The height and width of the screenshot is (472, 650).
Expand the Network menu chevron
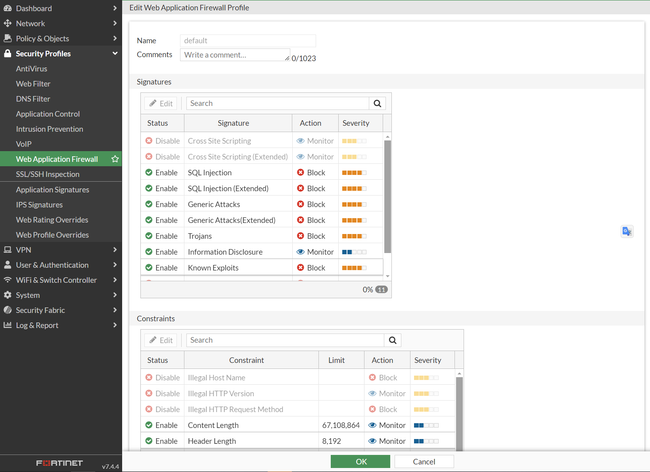[x=115, y=23]
